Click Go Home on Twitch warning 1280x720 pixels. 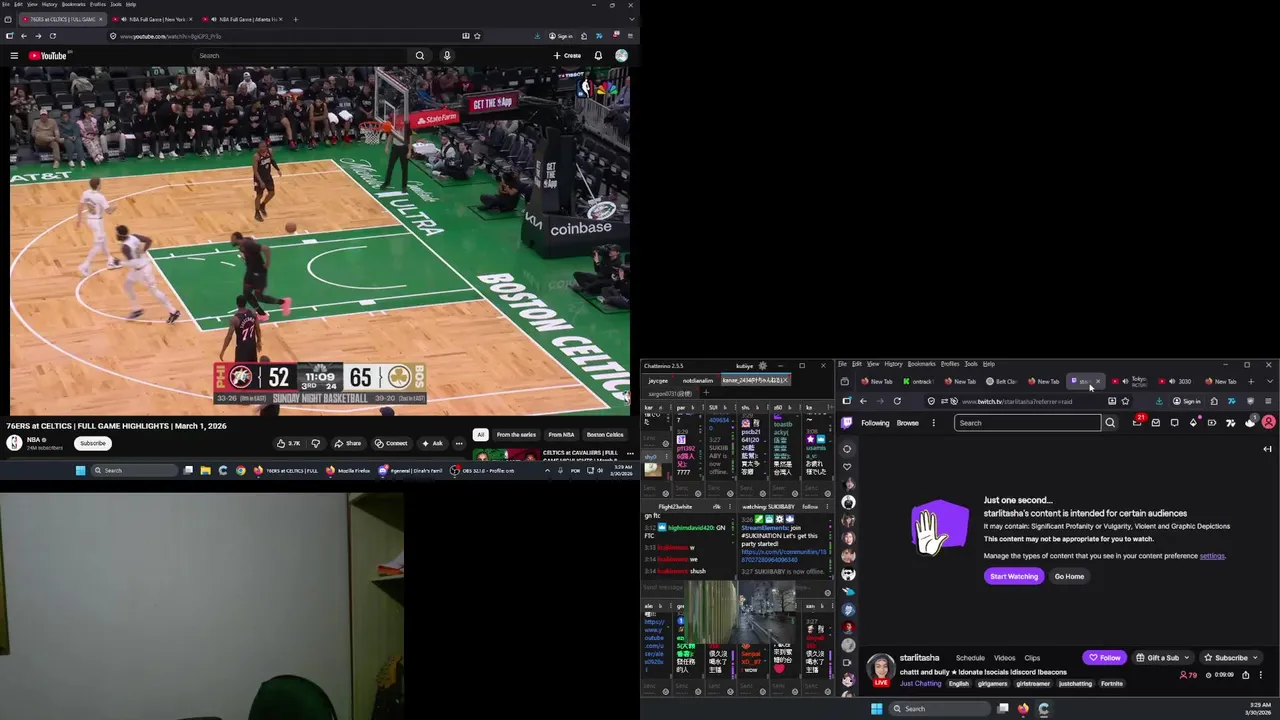1069,576
